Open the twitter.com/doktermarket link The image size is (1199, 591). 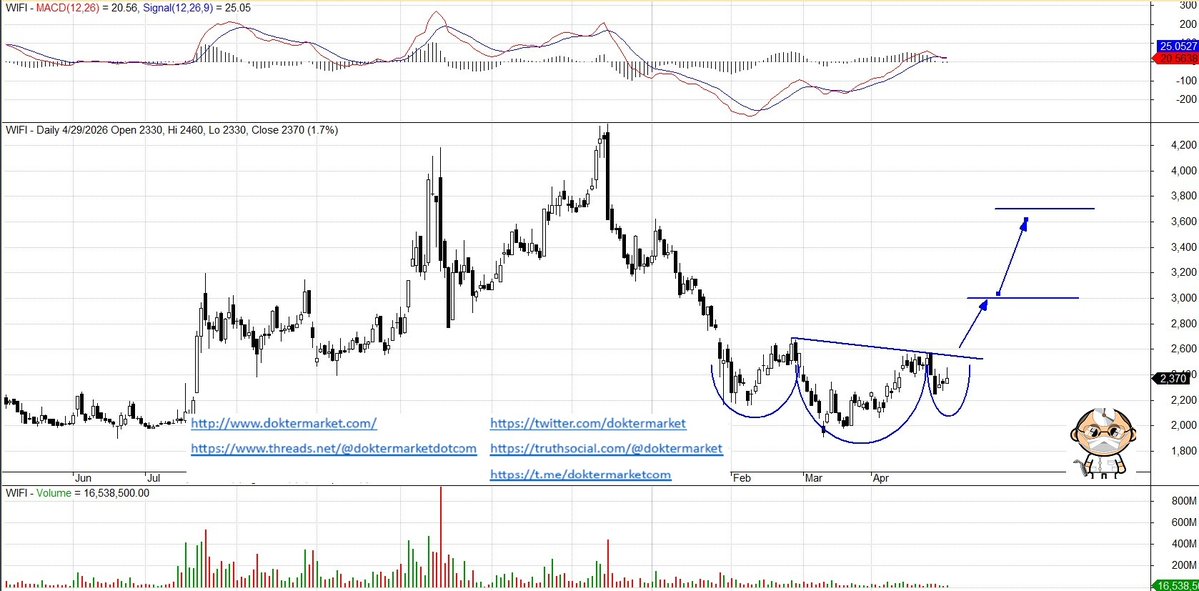point(588,423)
